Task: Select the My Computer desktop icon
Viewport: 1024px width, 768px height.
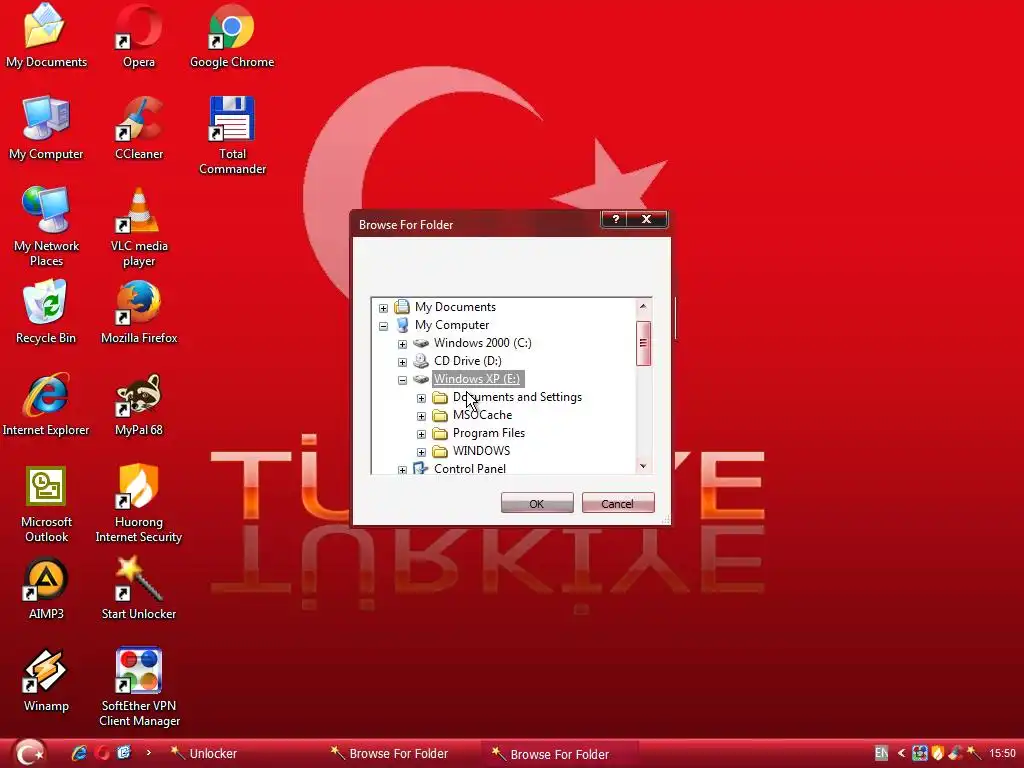Action: (46, 128)
